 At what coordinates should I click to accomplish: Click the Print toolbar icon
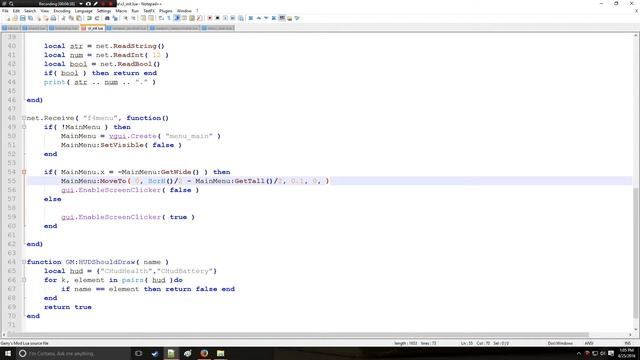pos(53,18)
